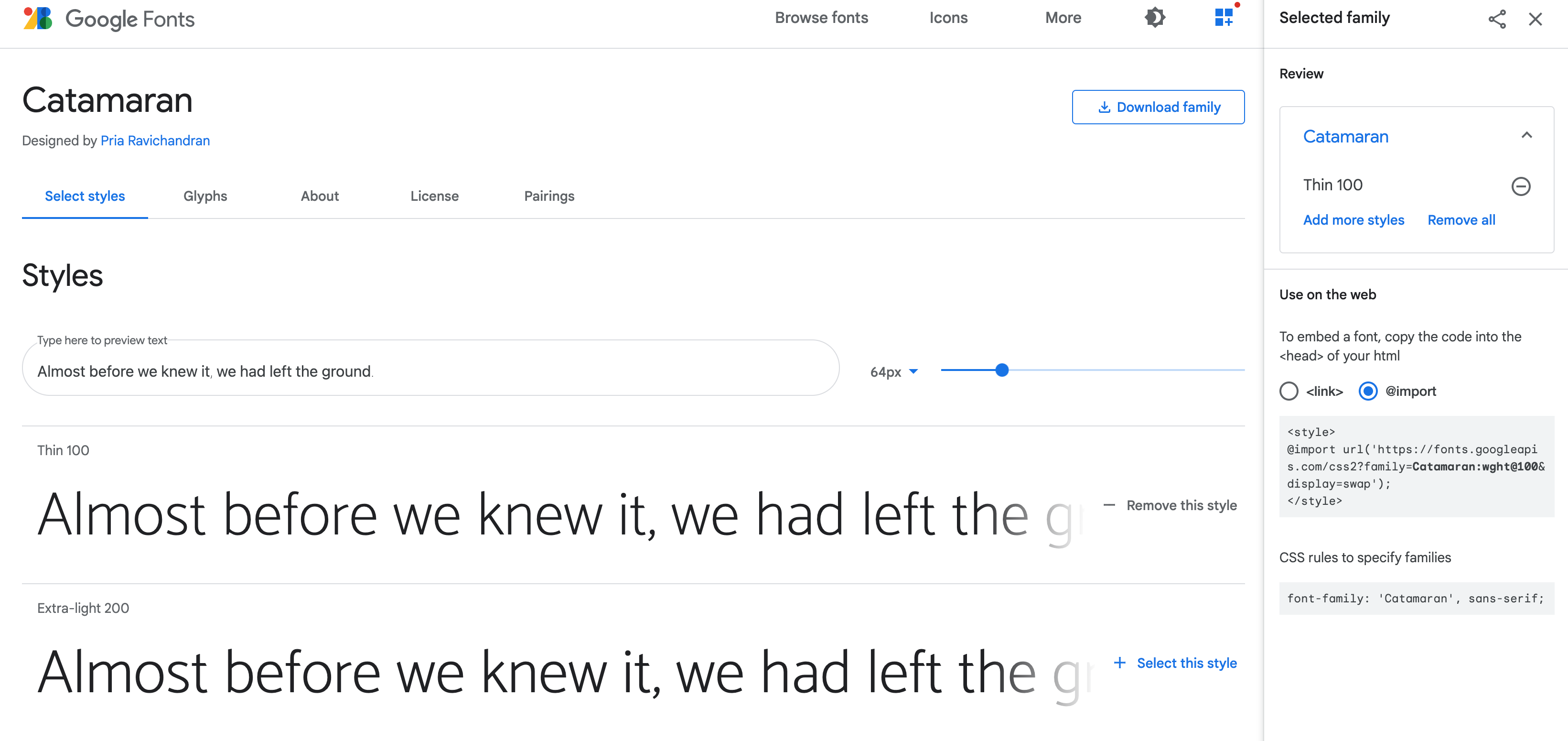Select the <link> radio button

click(x=1289, y=391)
